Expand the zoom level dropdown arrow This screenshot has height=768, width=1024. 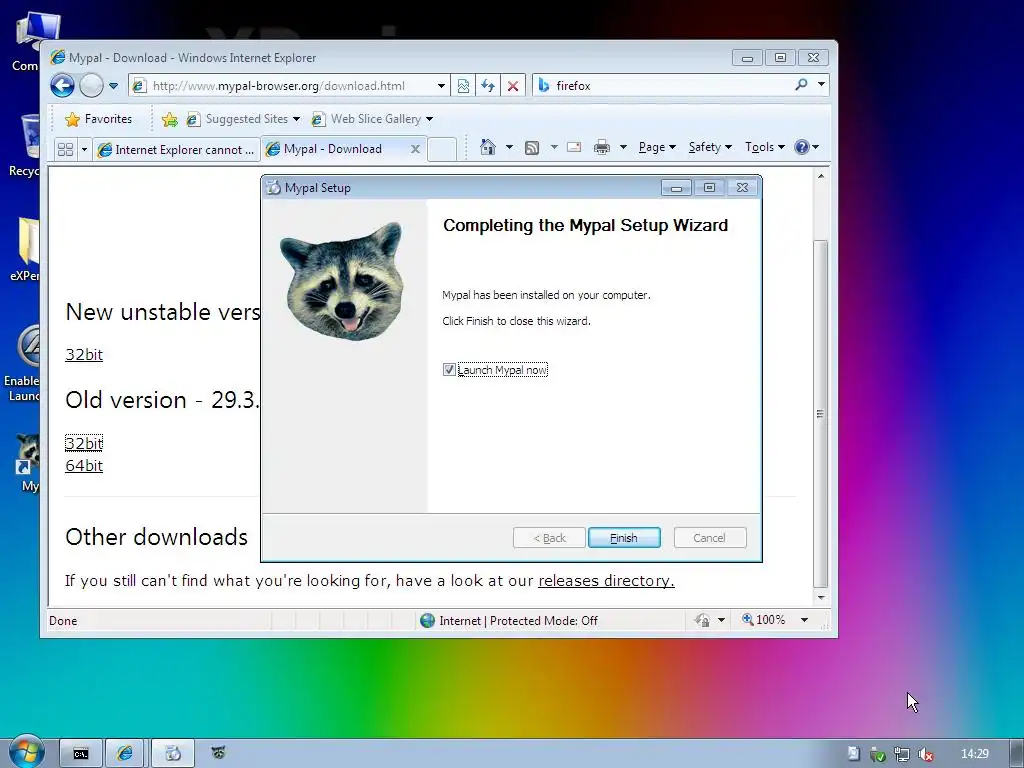pos(805,620)
